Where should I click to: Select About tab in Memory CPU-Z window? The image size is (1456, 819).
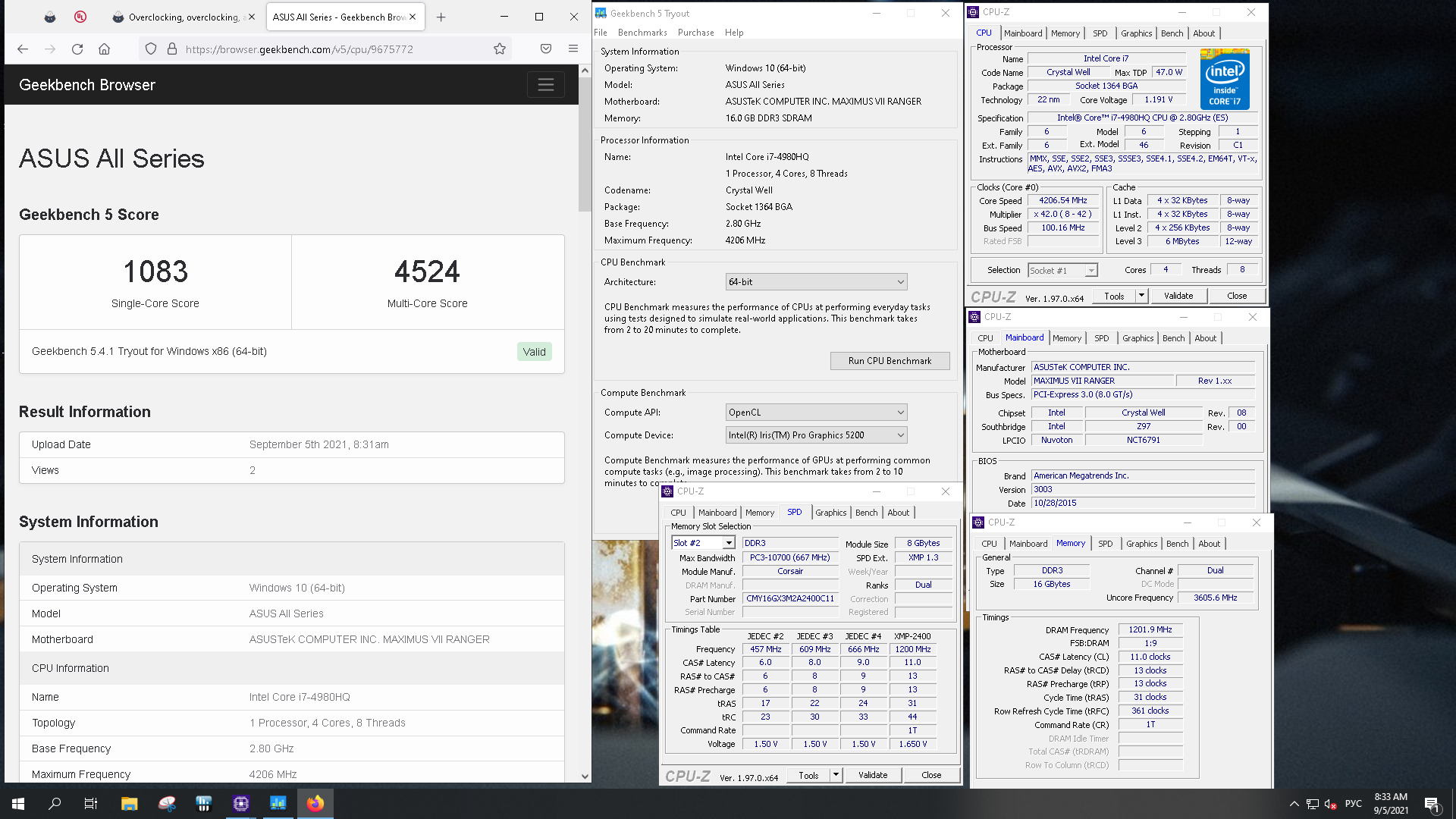point(1209,544)
